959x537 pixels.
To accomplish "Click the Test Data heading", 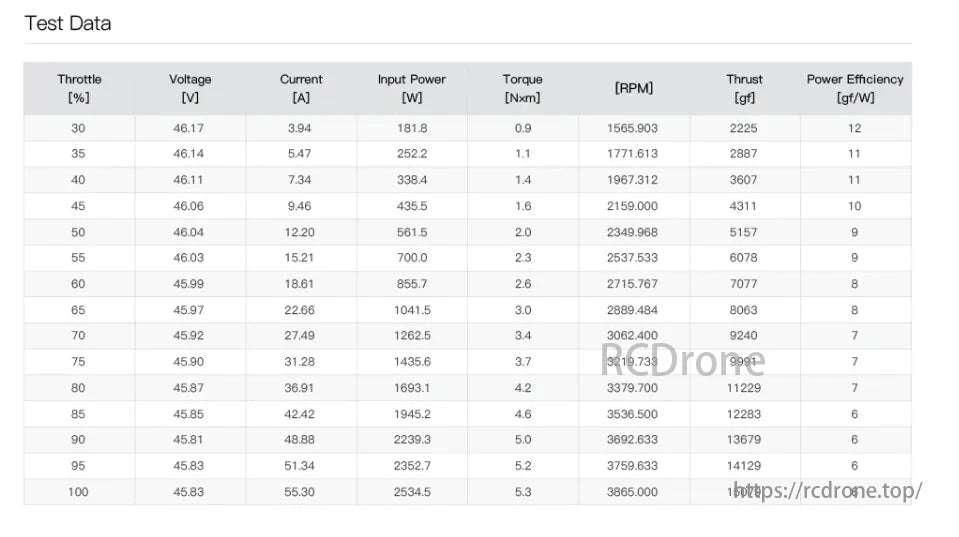I will pyautogui.click(x=68, y=23).
